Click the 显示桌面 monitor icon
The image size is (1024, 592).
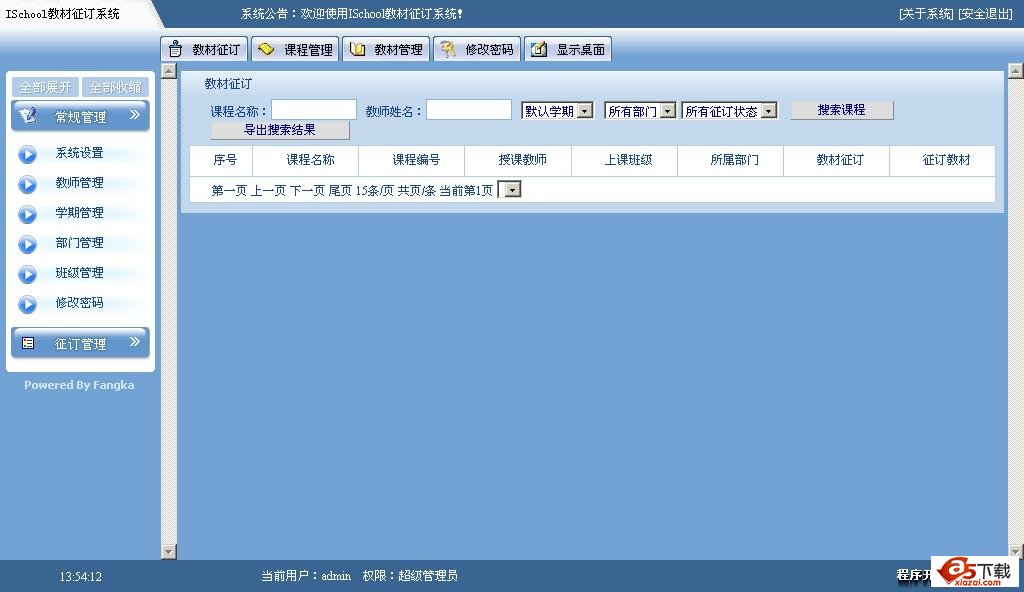tap(539, 48)
